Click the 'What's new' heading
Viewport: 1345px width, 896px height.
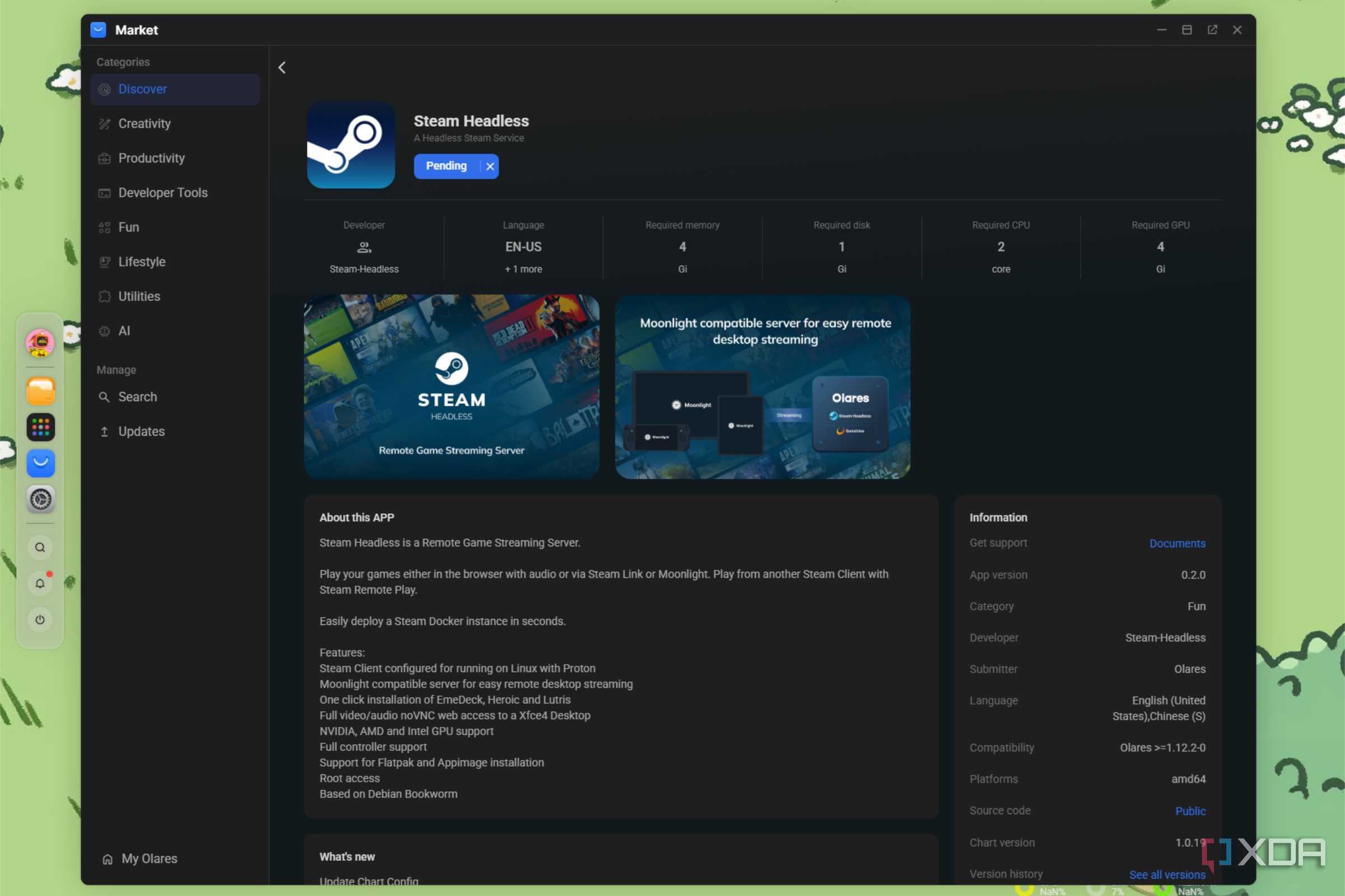click(x=347, y=857)
